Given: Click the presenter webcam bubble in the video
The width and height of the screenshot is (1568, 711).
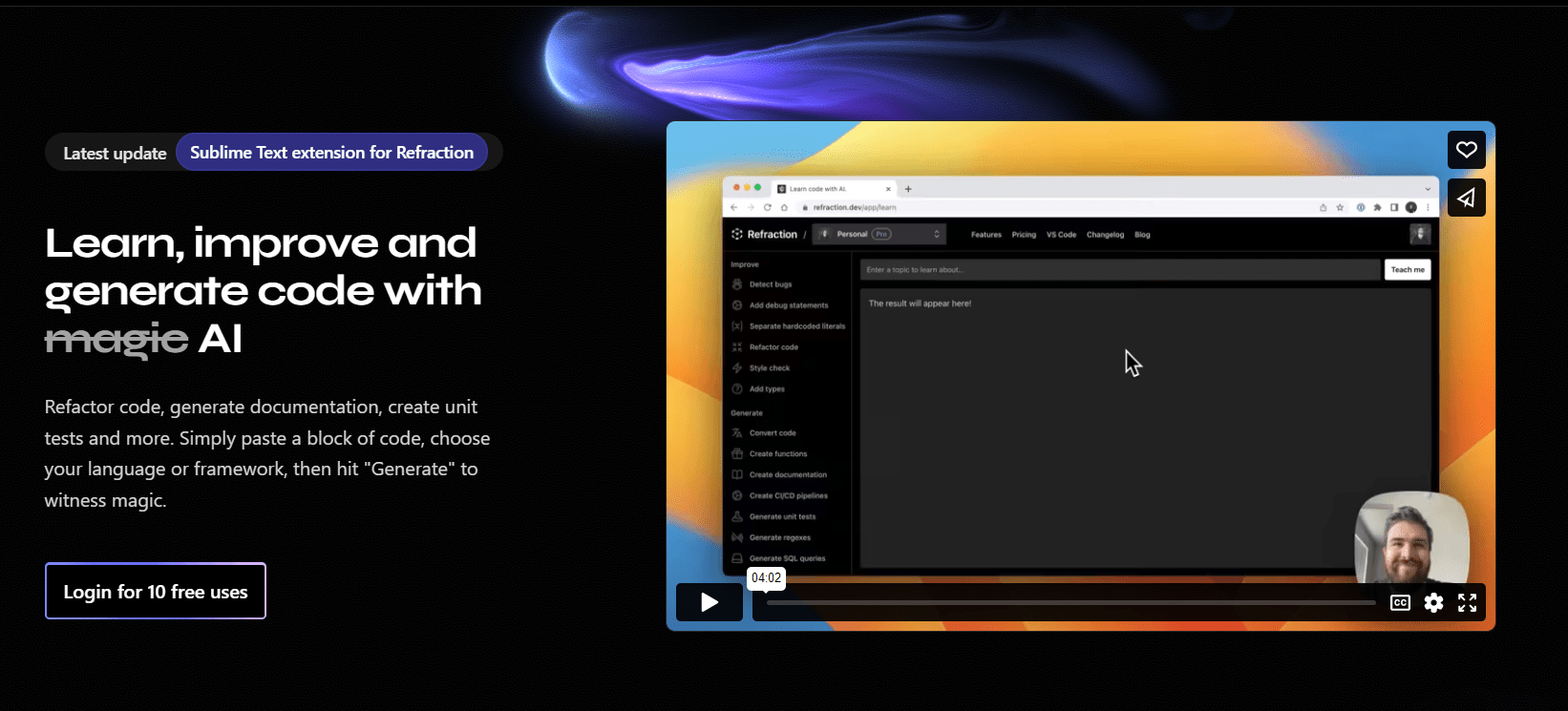Looking at the screenshot, I should click(1411, 537).
